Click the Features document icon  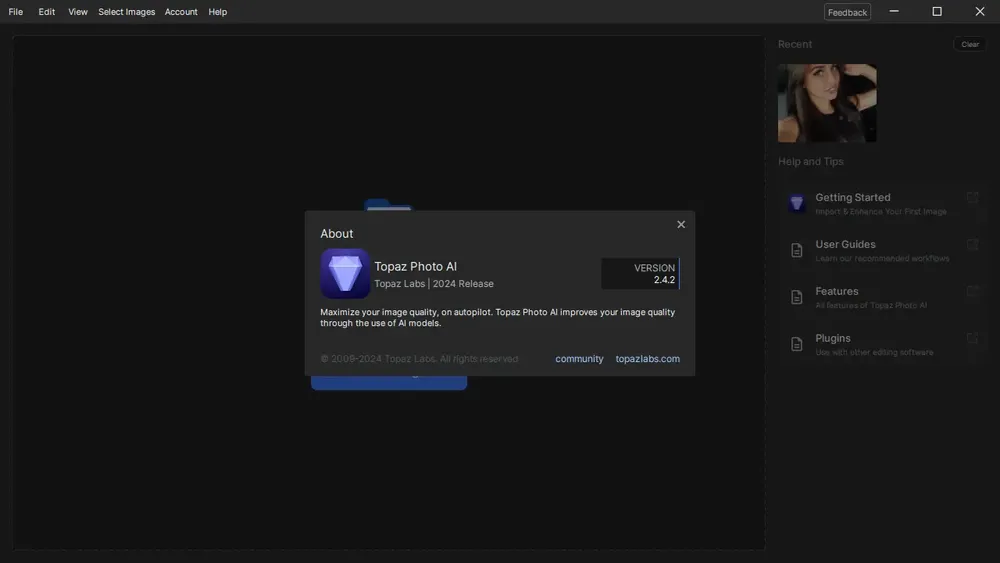pyautogui.click(x=797, y=297)
